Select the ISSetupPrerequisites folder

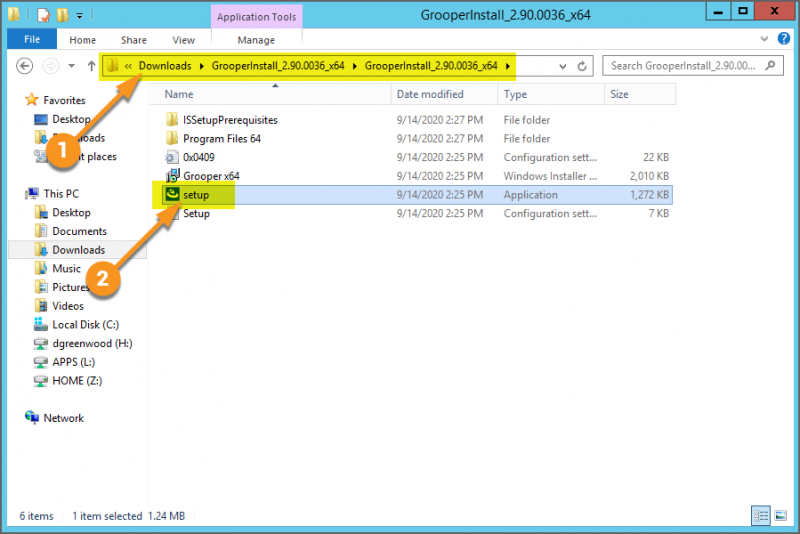point(230,120)
